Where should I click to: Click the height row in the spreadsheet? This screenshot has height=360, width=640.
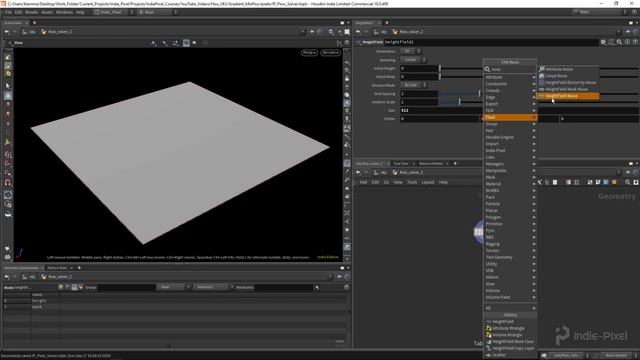pos(176,301)
